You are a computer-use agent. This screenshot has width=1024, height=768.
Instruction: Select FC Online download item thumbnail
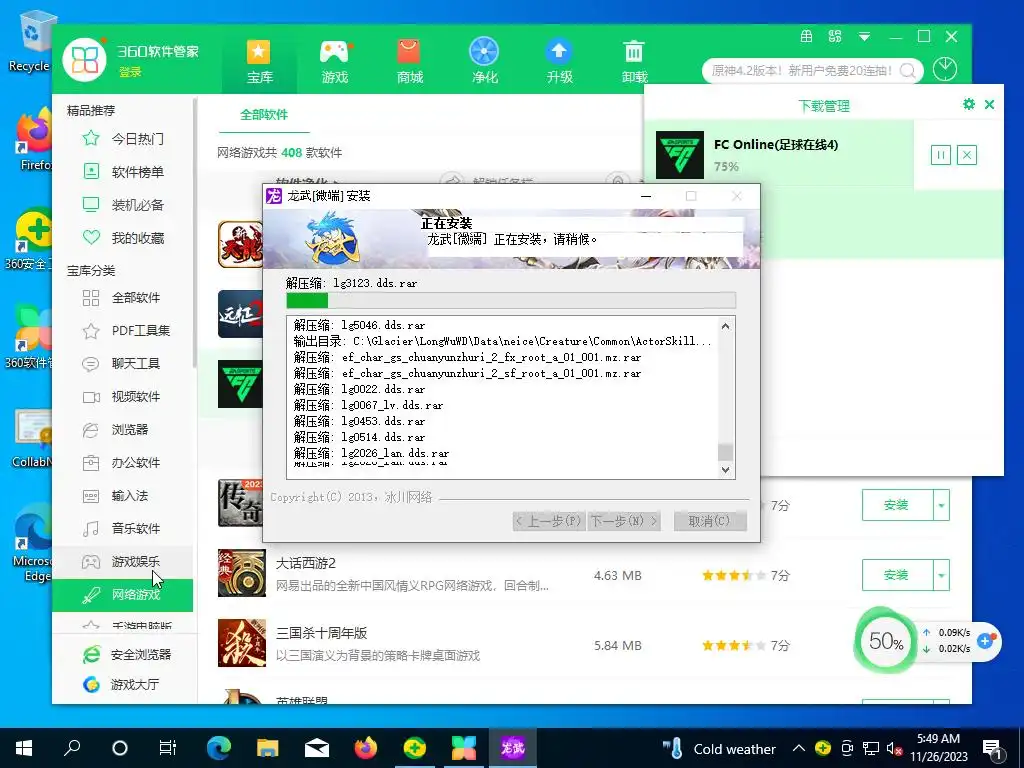tap(680, 155)
